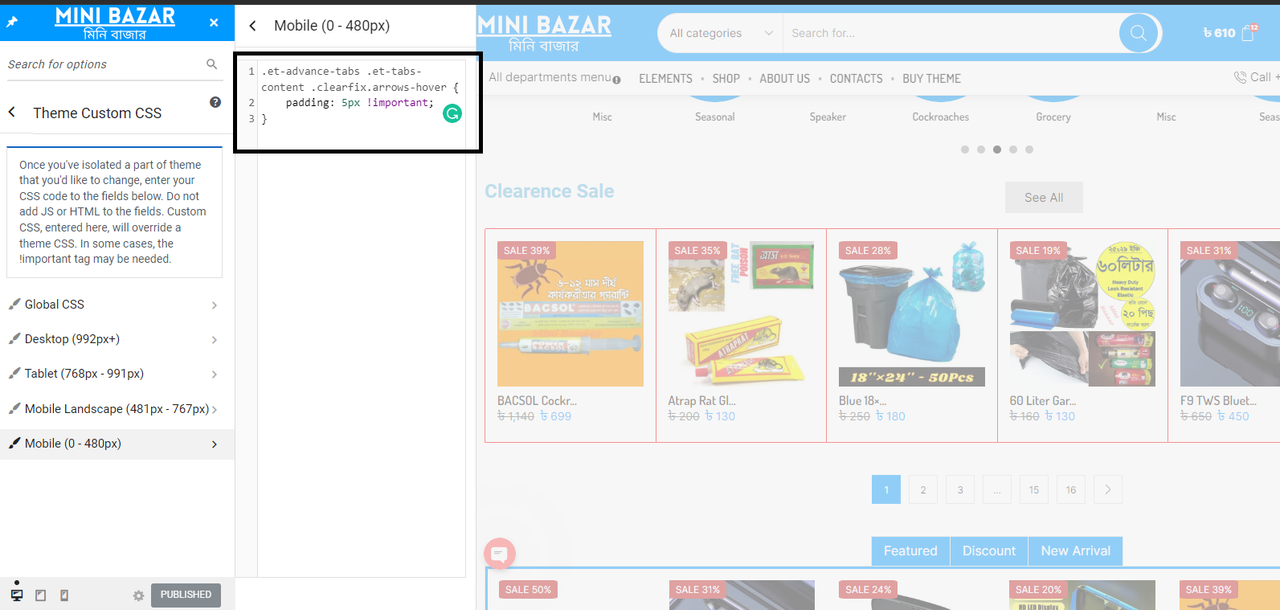The height and width of the screenshot is (610, 1280).
Task: Click the info icon beside All departments menu
Action: tap(616, 80)
